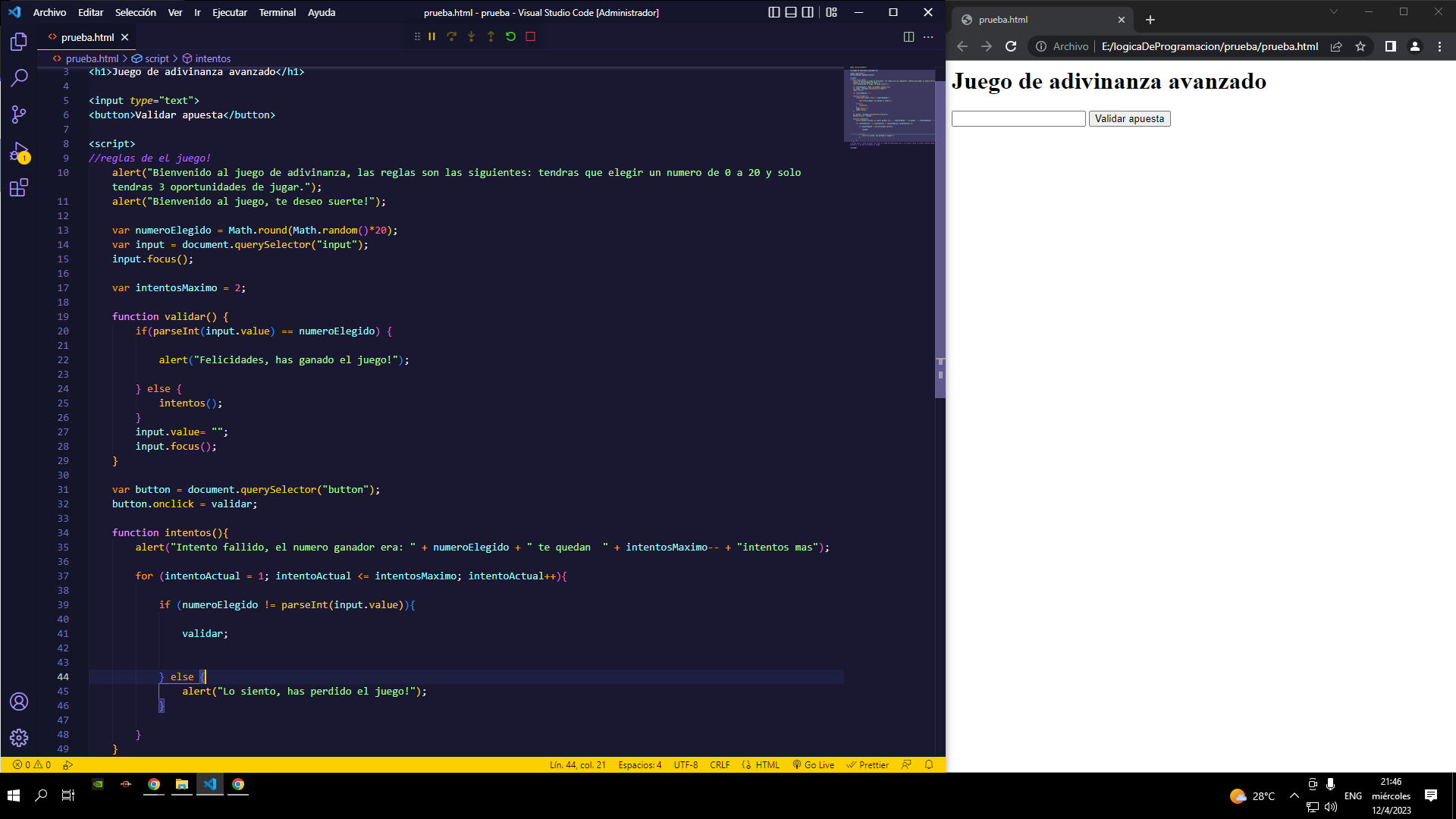Open a new Chrome tab
Image resolution: width=1456 pixels, height=819 pixels.
(x=1150, y=20)
